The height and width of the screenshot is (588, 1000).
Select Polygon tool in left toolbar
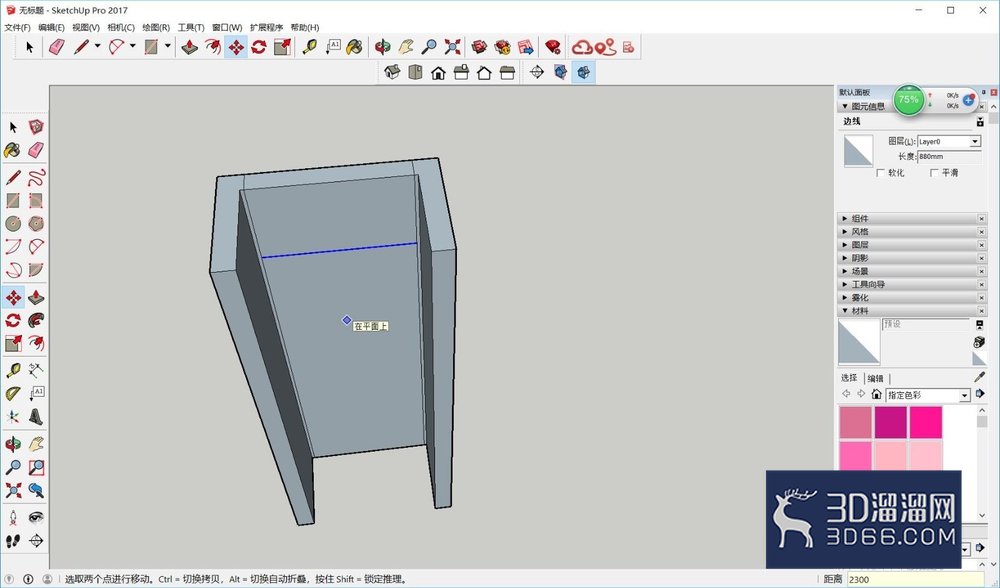pos(36,224)
